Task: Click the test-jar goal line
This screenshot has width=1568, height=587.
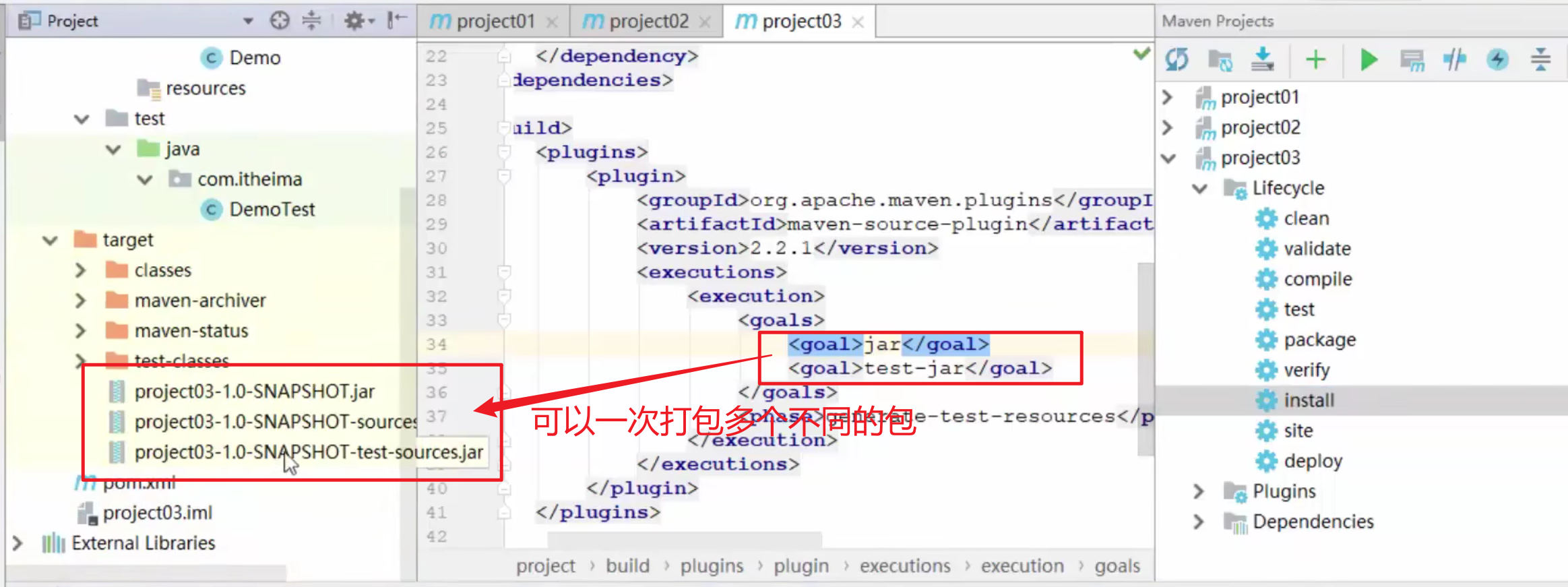Action: tap(920, 369)
